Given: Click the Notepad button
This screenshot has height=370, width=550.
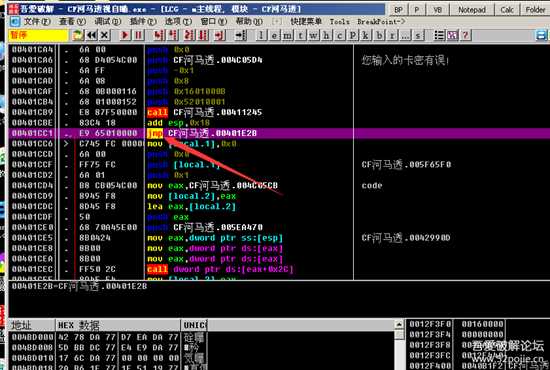Looking at the screenshot, I should [472, 9].
